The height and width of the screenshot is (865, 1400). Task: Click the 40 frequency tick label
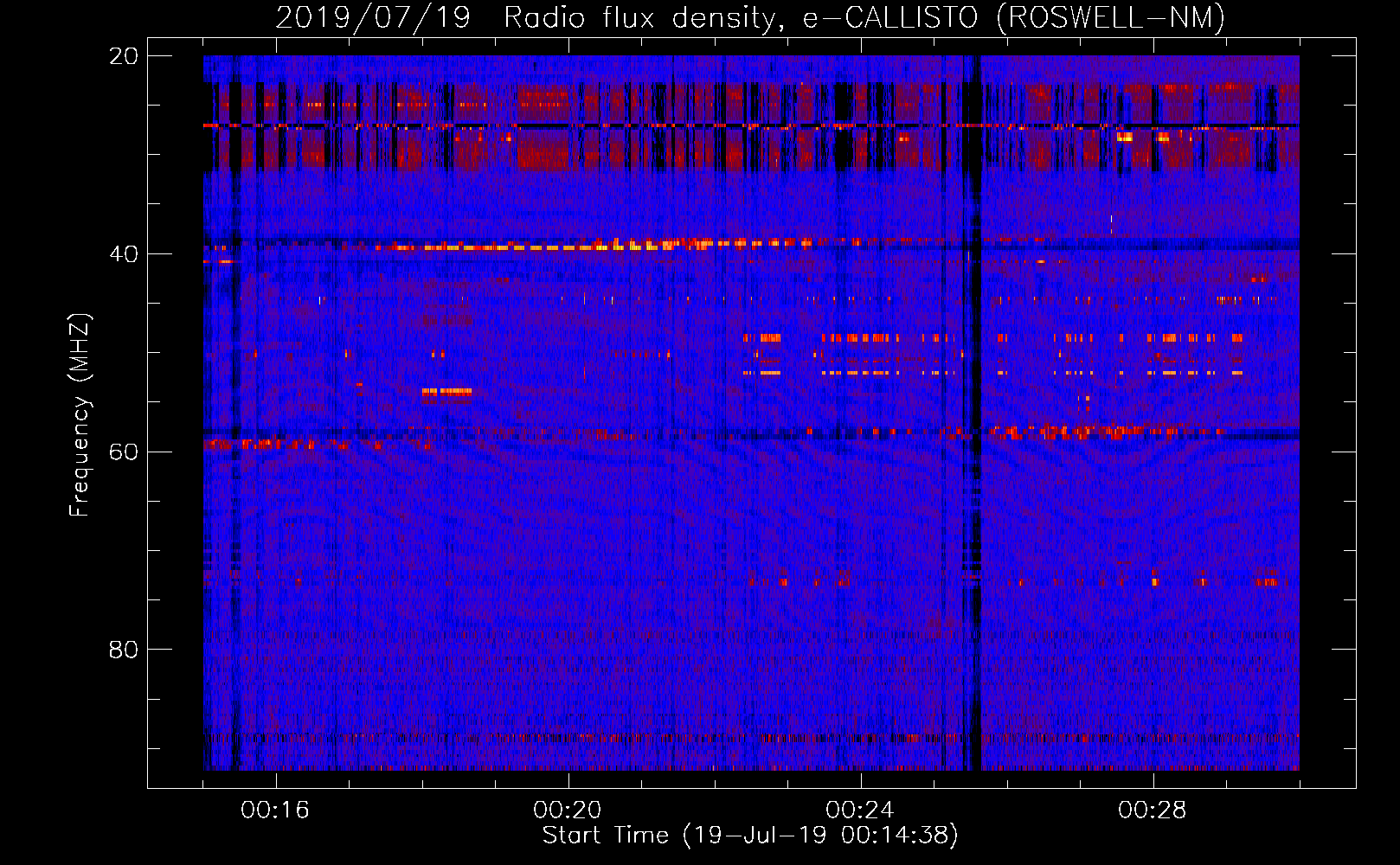click(124, 254)
